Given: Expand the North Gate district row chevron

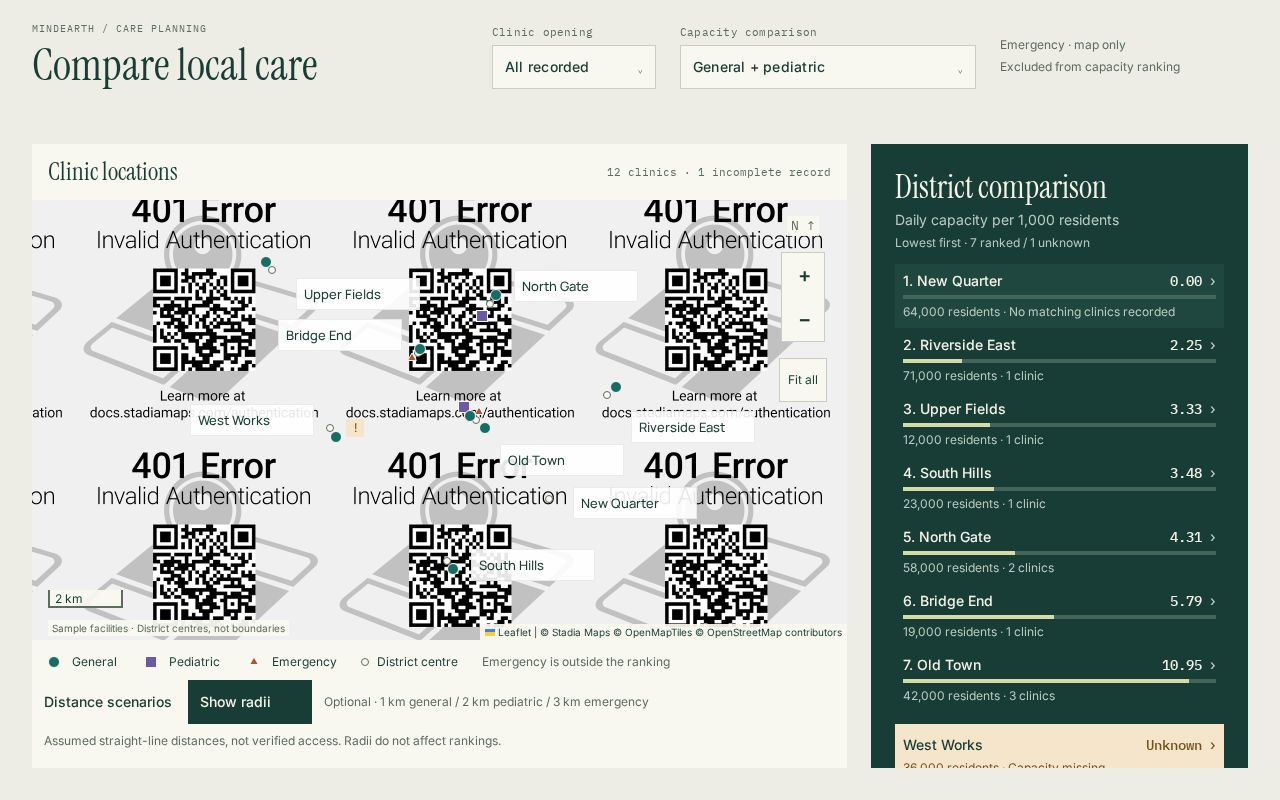Looking at the screenshot, I should [x=1213, y=538].
